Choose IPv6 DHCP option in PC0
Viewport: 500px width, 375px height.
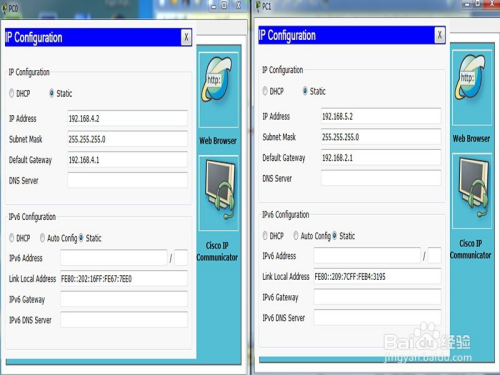point(12,238)
